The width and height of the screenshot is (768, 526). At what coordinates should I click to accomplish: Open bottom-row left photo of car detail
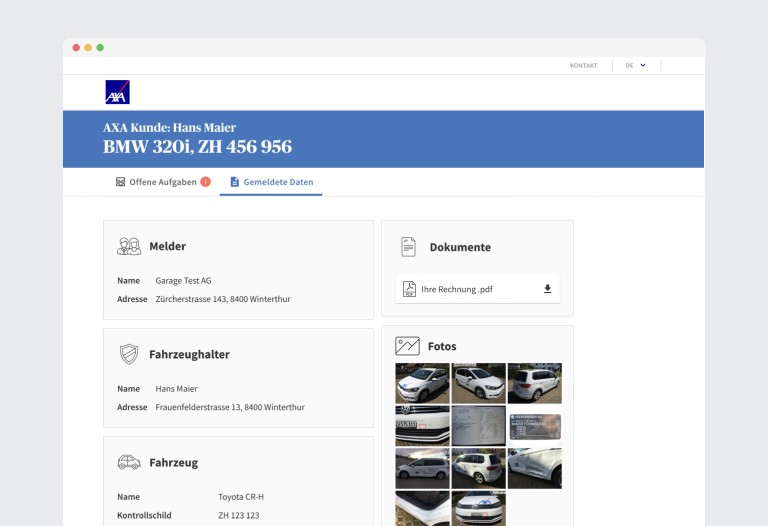[x=422, y=508]
